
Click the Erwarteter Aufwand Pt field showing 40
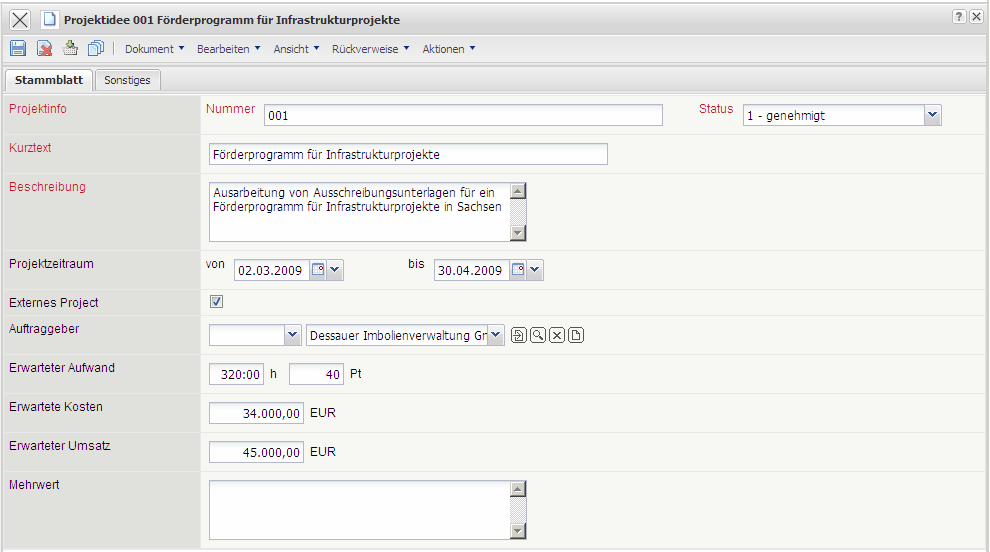coord(316,374)
